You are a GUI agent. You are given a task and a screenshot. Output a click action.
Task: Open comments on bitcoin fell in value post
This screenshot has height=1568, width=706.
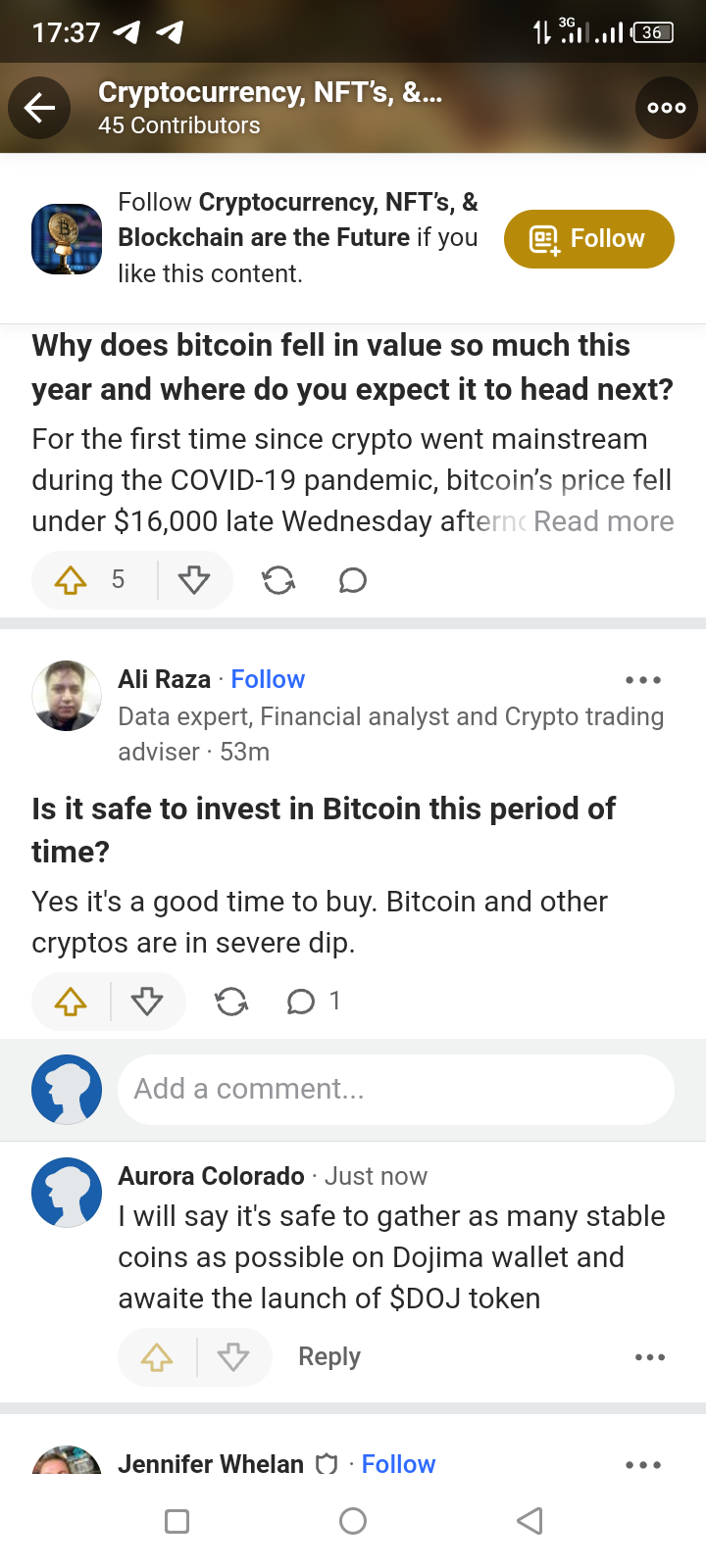[x=352, y=580]
